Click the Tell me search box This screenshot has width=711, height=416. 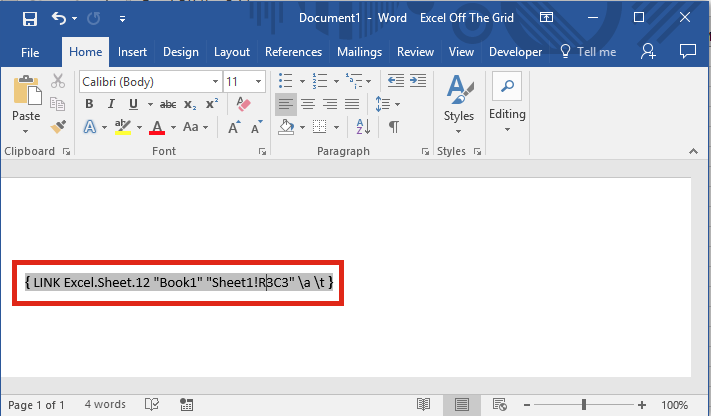[588, 52]
